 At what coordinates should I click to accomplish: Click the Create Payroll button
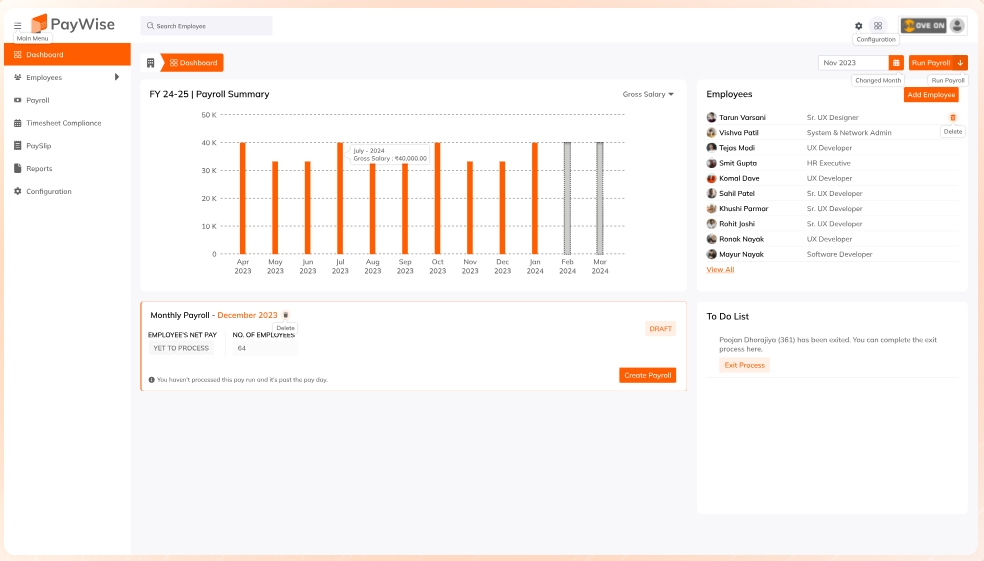(648, 375)
